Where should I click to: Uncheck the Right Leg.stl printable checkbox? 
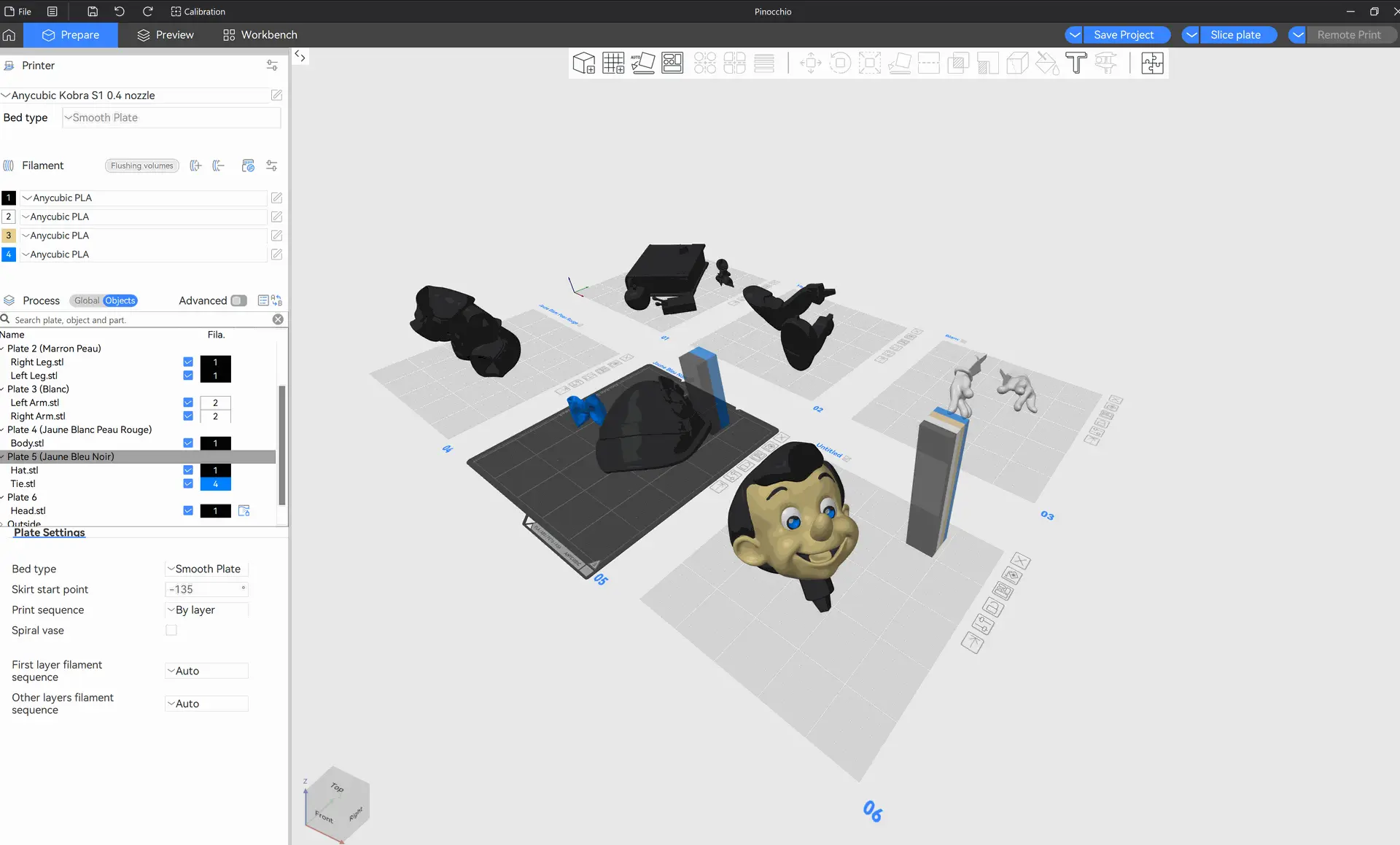[x=188, y=362]
